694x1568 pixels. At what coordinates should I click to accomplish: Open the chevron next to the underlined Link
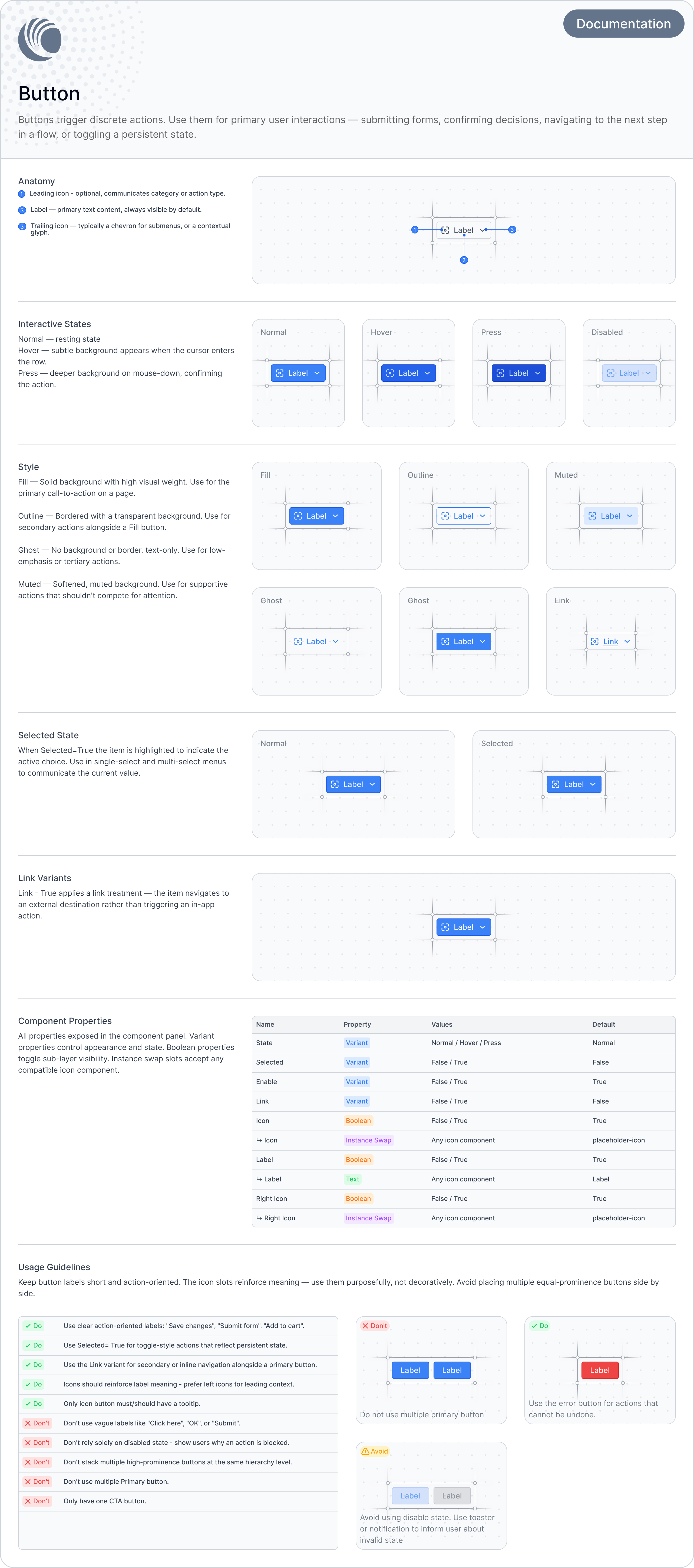(627, 642)
